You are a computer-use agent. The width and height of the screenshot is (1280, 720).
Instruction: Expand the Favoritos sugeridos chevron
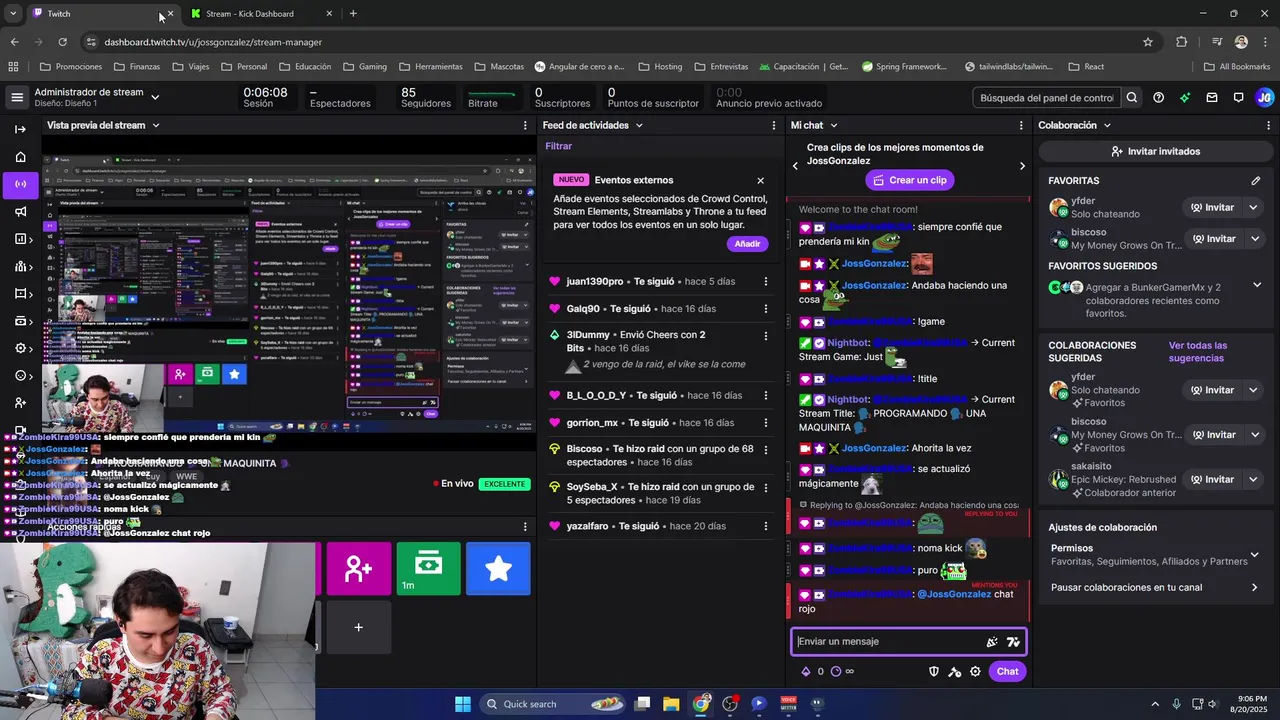click(1257, 286)
